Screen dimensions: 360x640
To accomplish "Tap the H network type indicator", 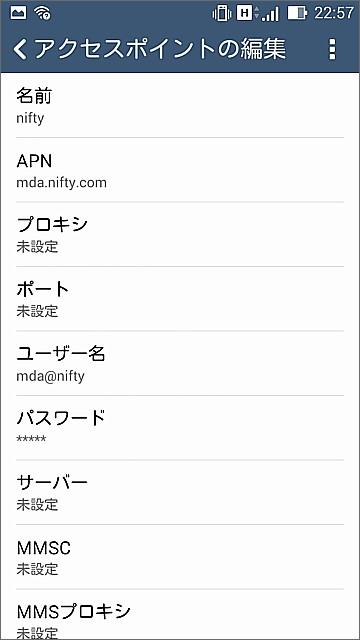I will click(x=244, y=13).
